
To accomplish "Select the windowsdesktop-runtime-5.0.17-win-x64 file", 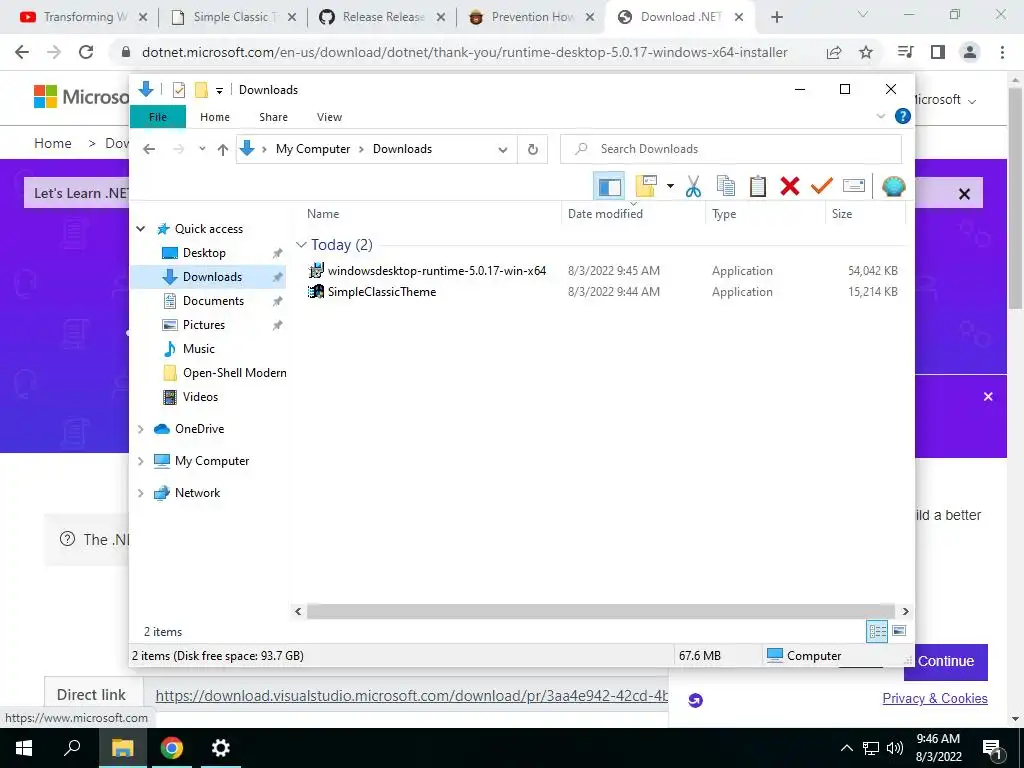I will pos(436,270).
